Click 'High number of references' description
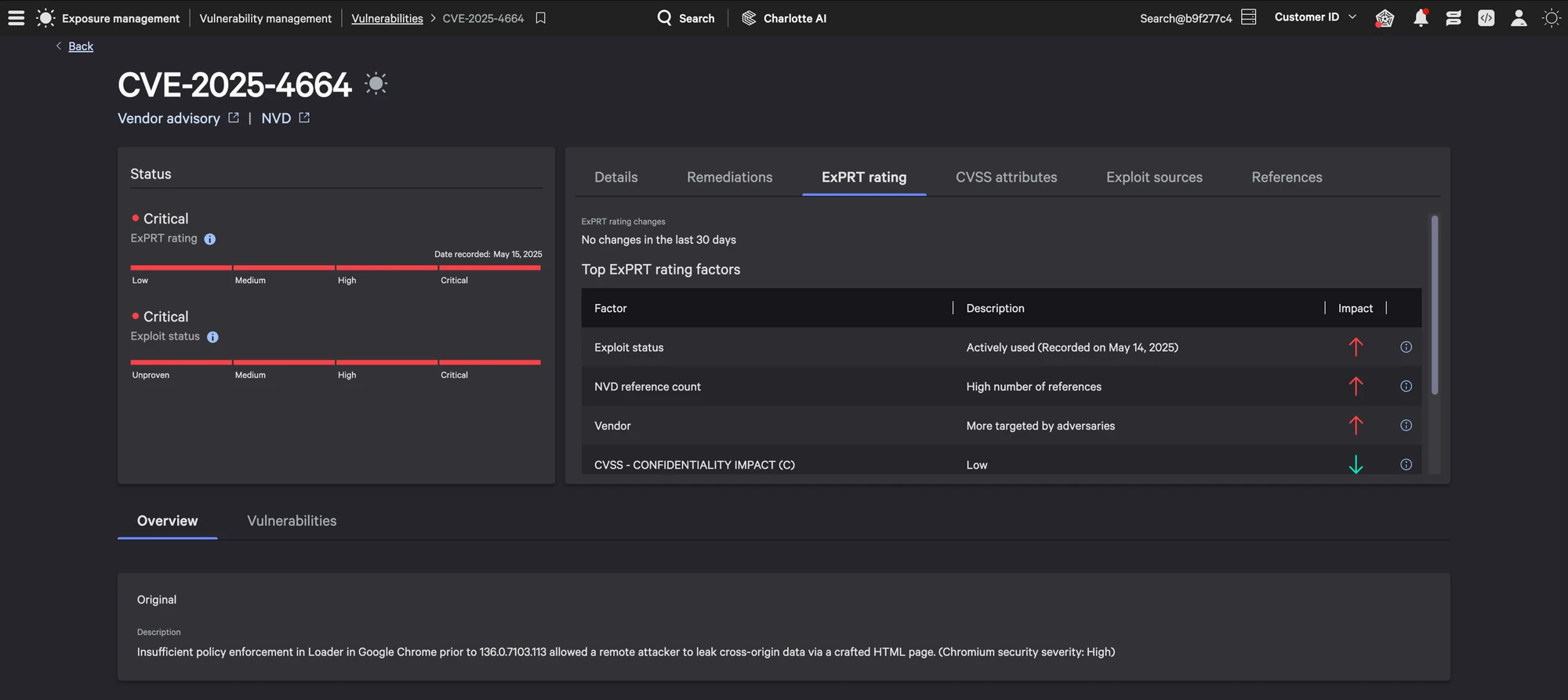This screenshot has height=700, width=1568. [x=1033, y=386]
